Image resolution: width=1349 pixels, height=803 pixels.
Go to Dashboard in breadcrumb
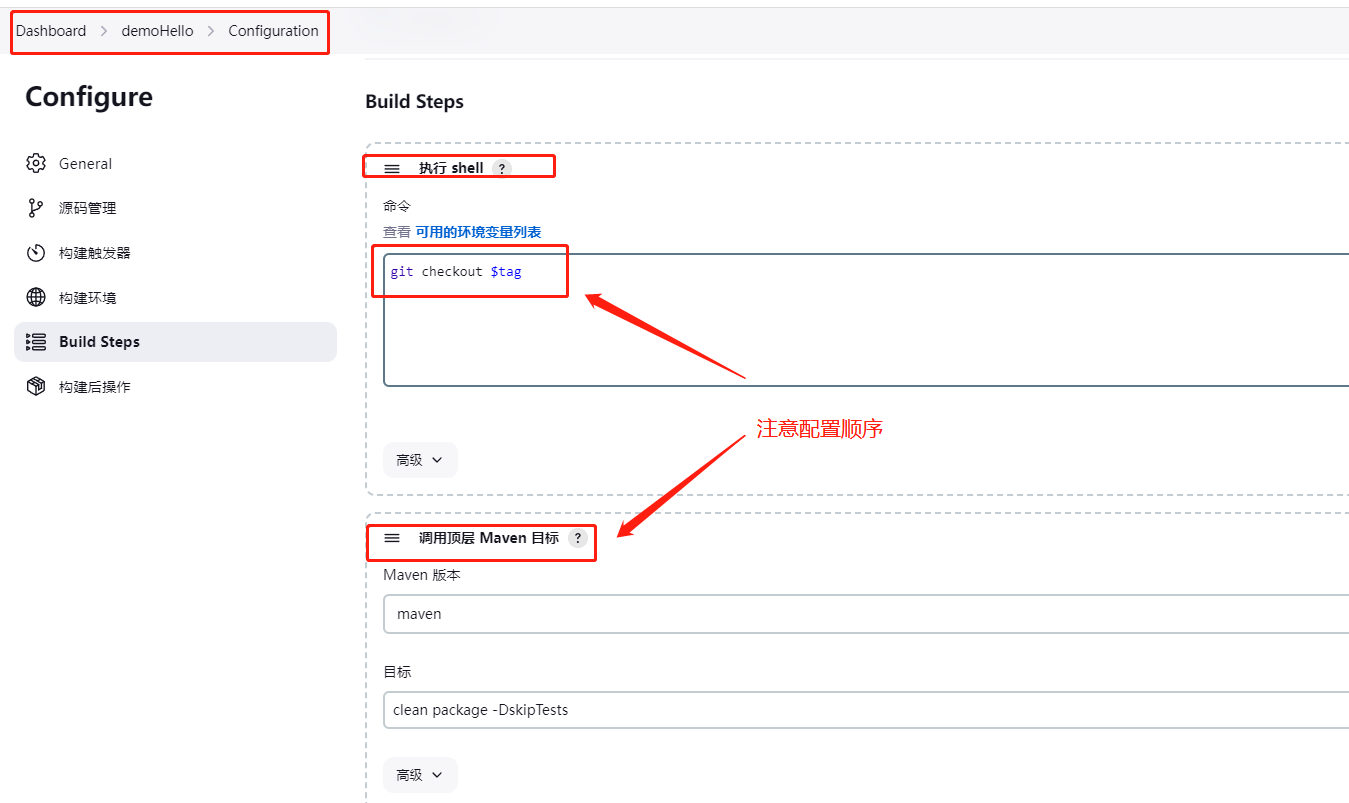pos(51,31)
